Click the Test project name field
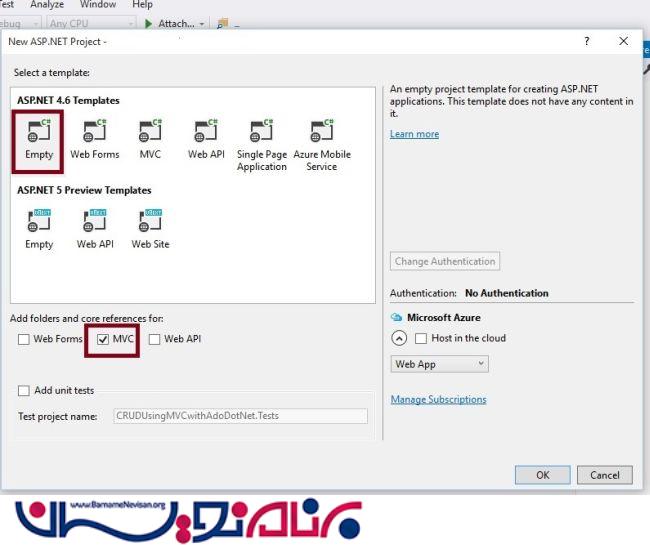 tap(240, 416)
